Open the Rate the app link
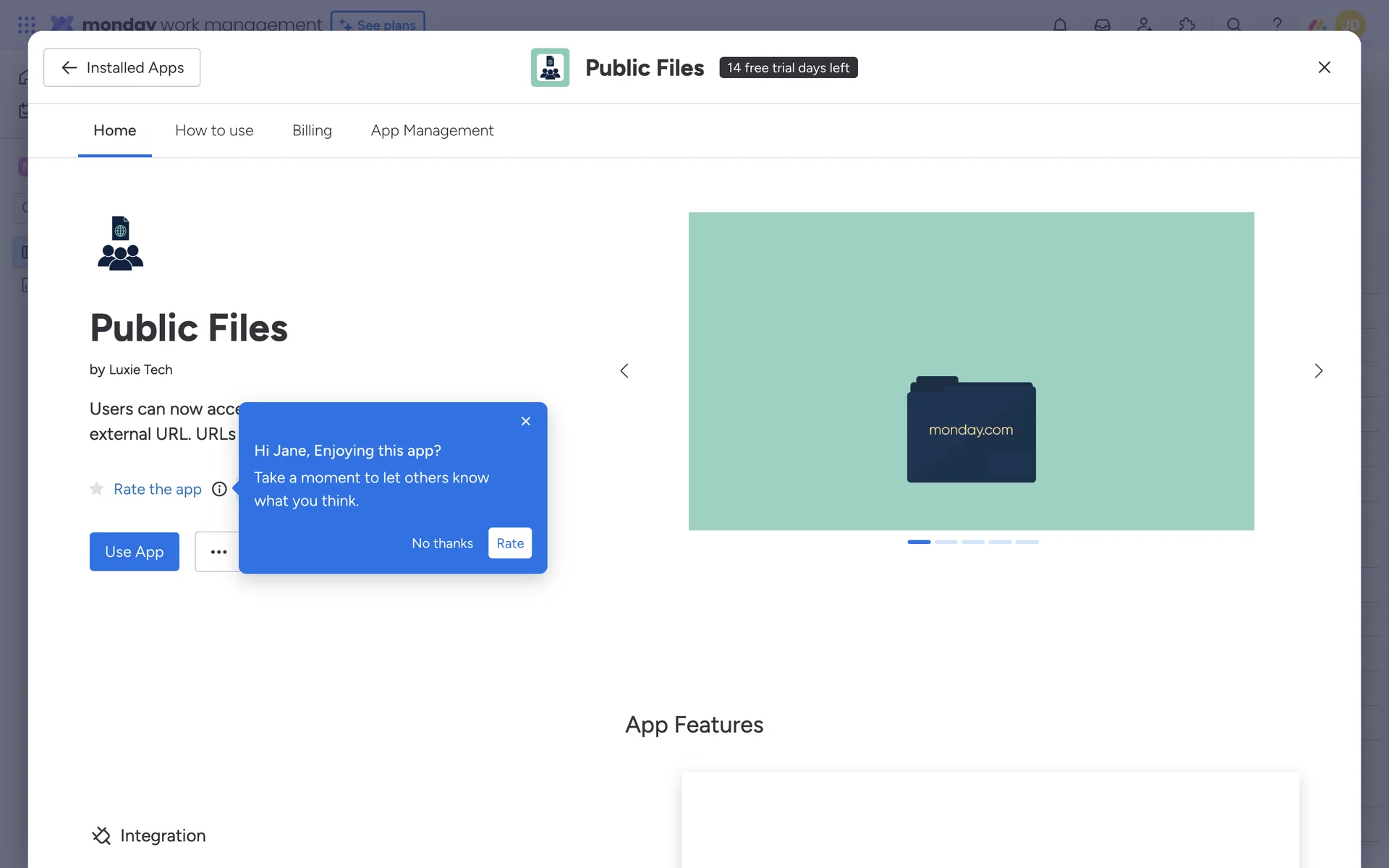The image size is (1389, 868). [x=158, y=489]
